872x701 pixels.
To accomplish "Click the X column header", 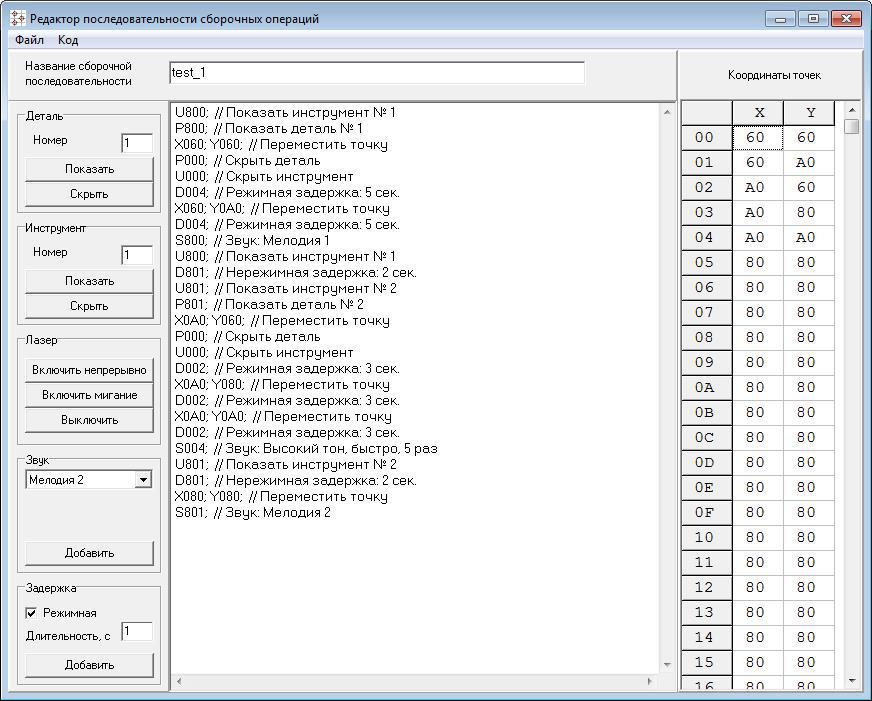I will pos(759,113).
